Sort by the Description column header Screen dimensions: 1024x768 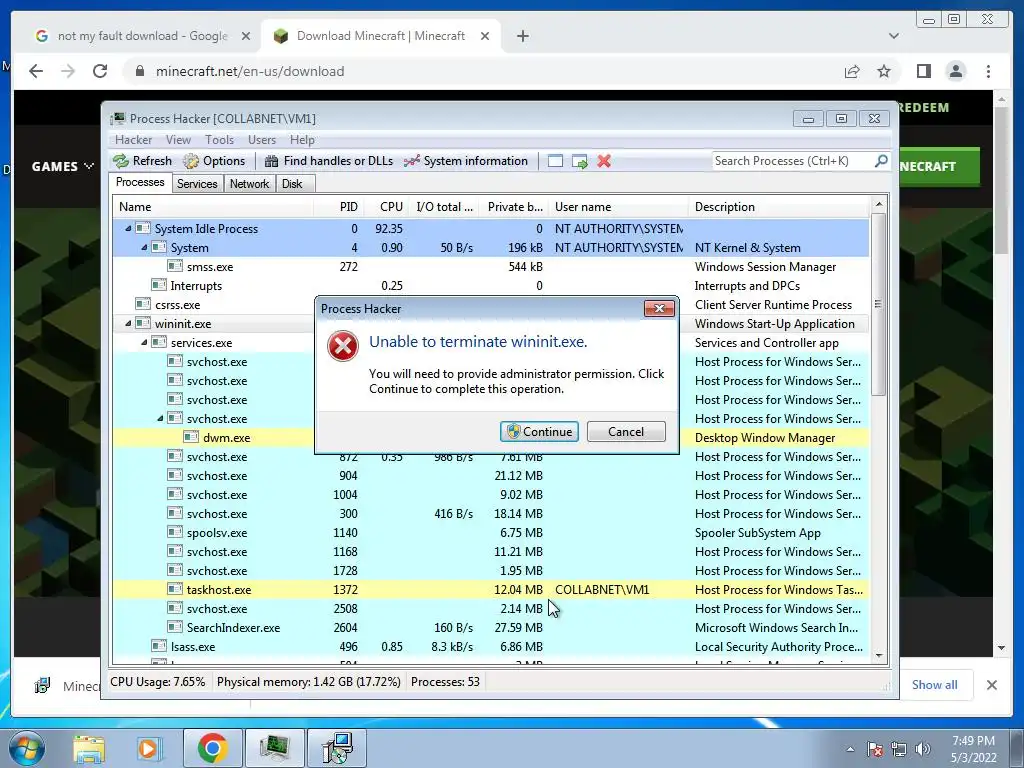(778, 206)
